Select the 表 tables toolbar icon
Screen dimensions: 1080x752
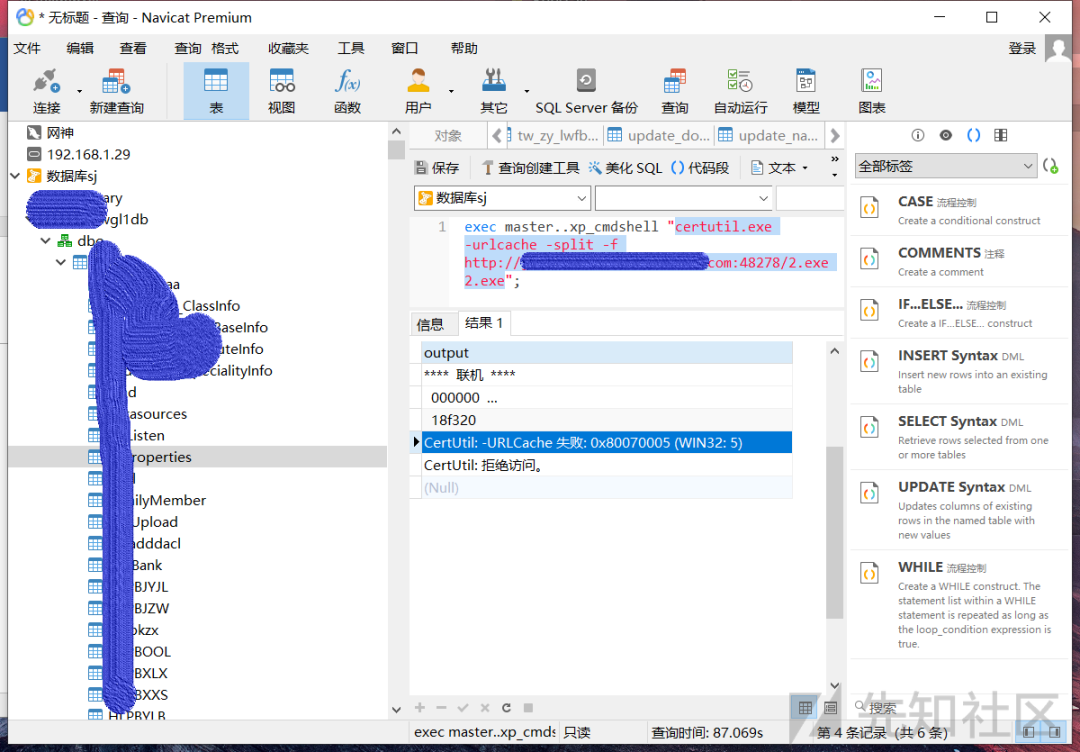point(216,91)
